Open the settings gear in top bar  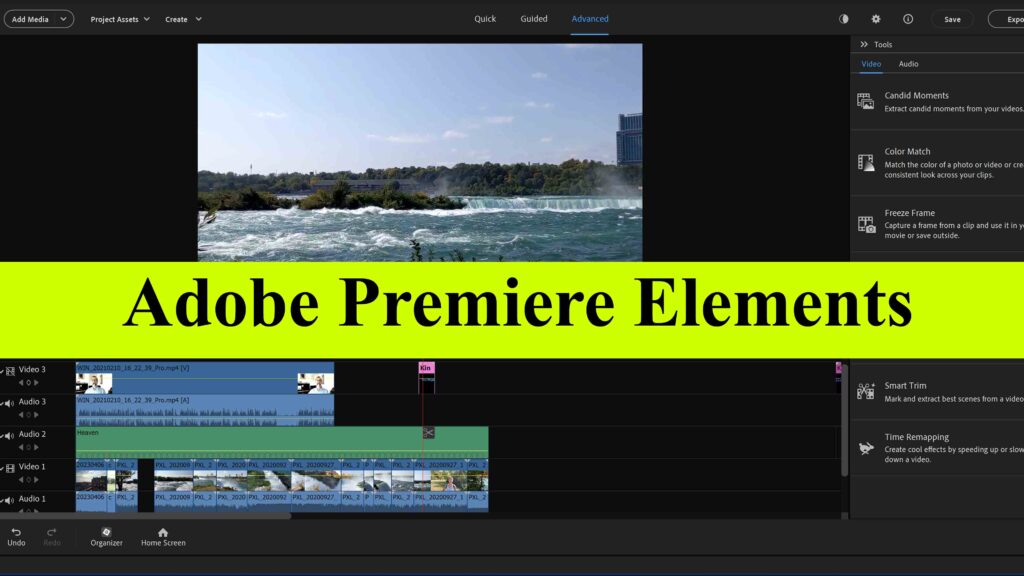click(x=876, y=19)
